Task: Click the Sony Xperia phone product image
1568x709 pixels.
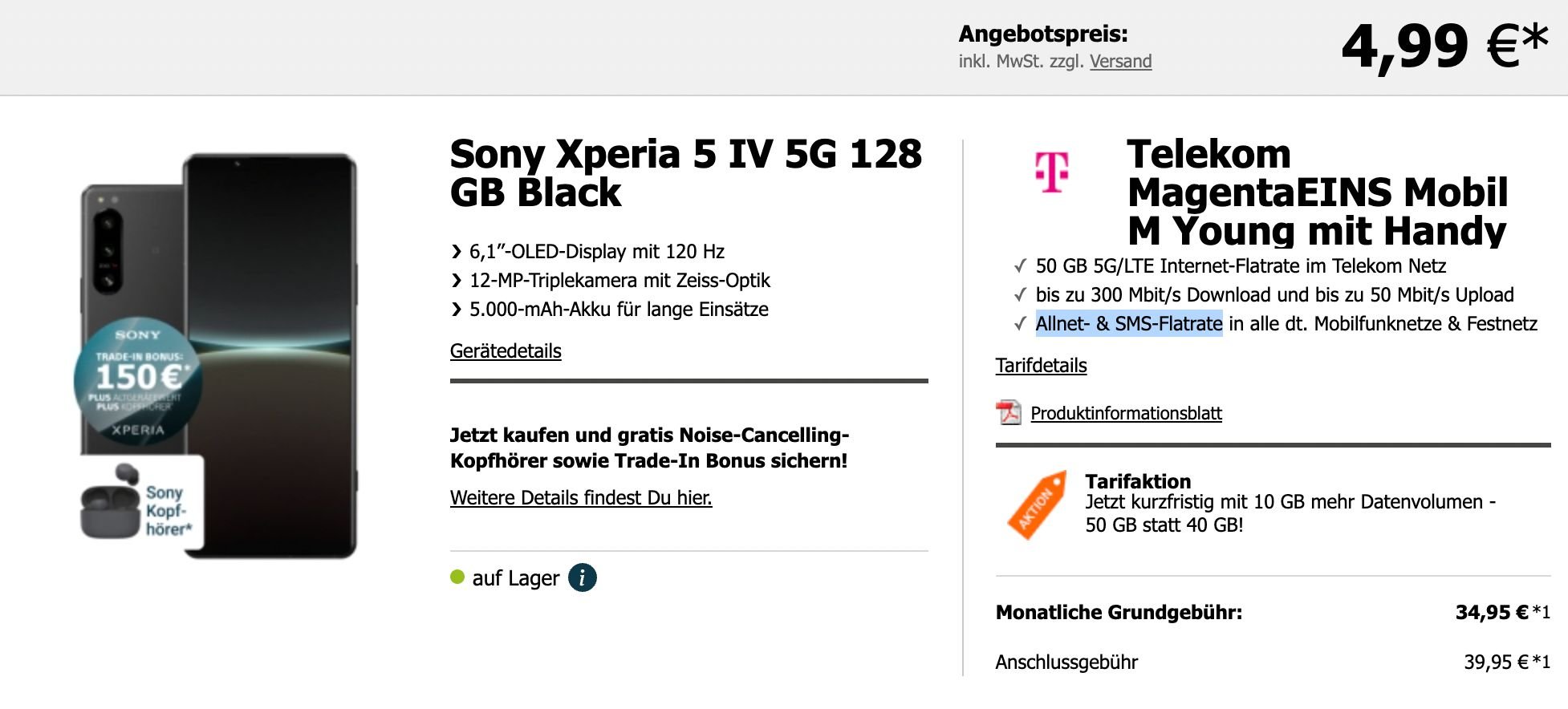Action: click(218, 355)
